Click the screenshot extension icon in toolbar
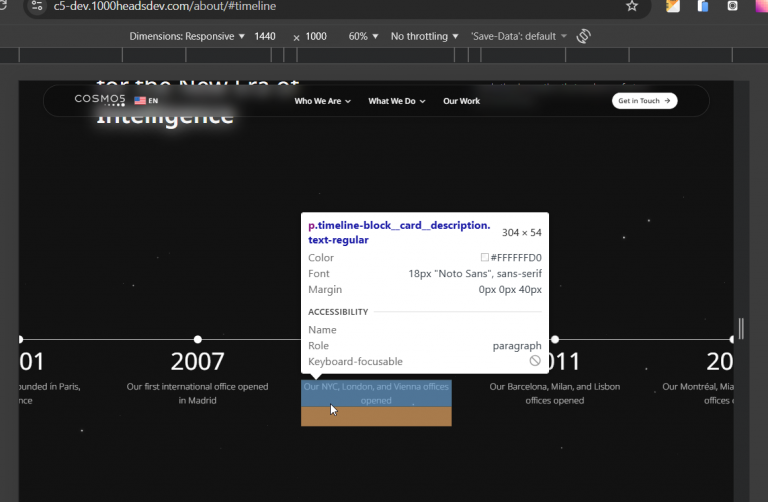This screenshot has height=502, width=768. [732, 6]
